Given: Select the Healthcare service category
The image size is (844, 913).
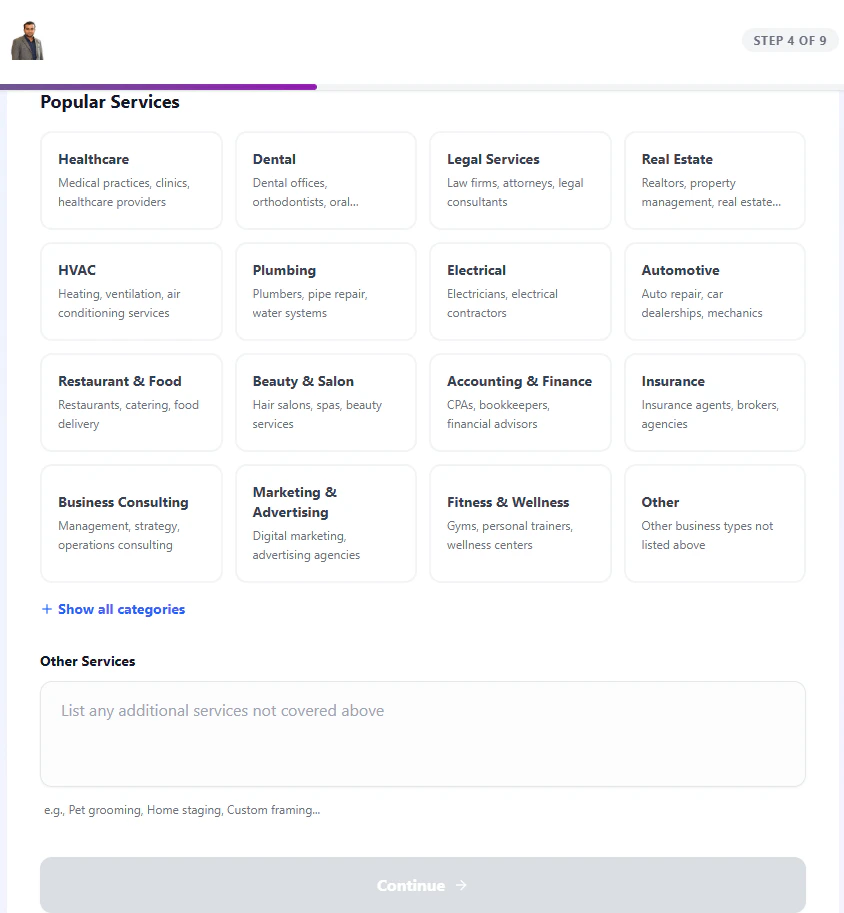Looking at the screenshot, I should 131,180.
